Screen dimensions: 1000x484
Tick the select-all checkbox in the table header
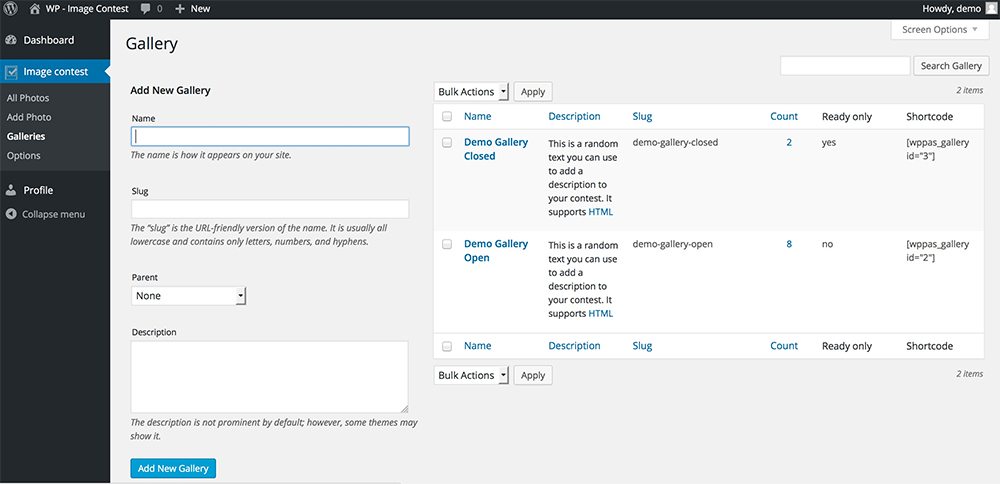coord(447,117)
